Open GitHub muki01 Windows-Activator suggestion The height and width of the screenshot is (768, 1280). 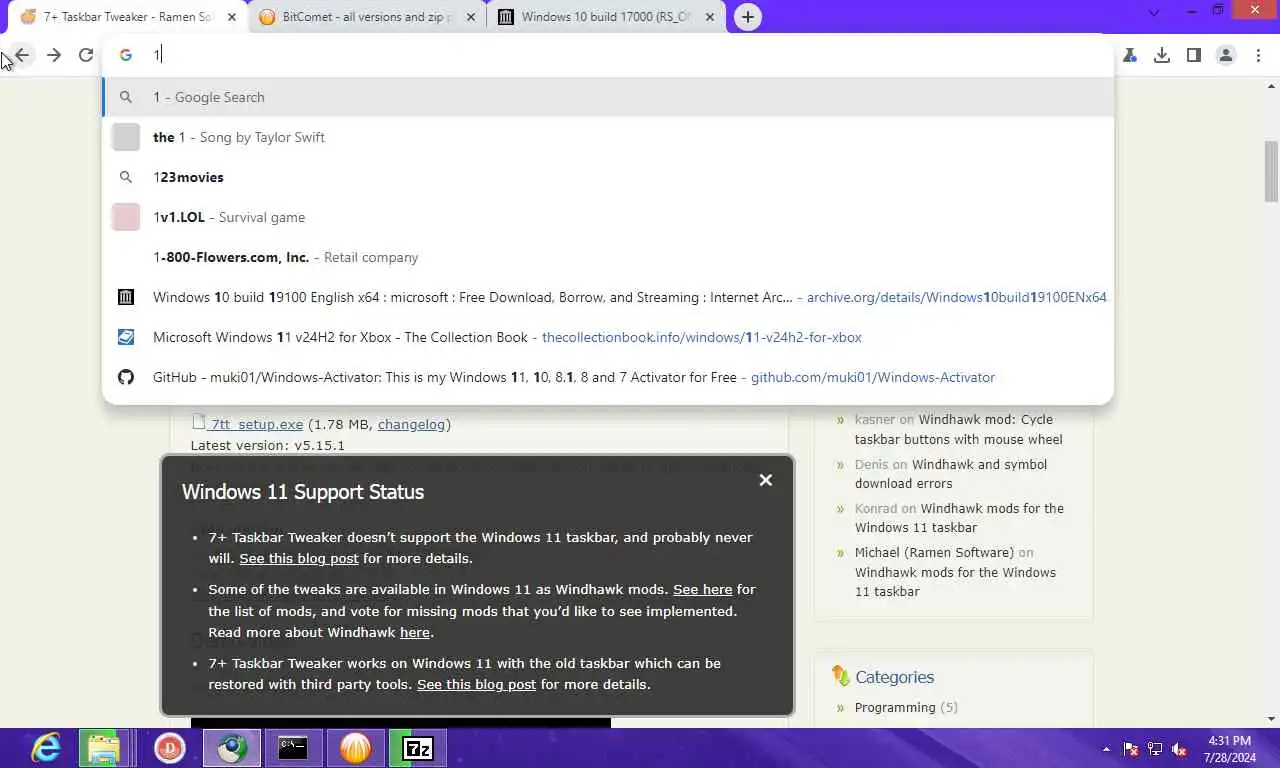click(608, 377)
